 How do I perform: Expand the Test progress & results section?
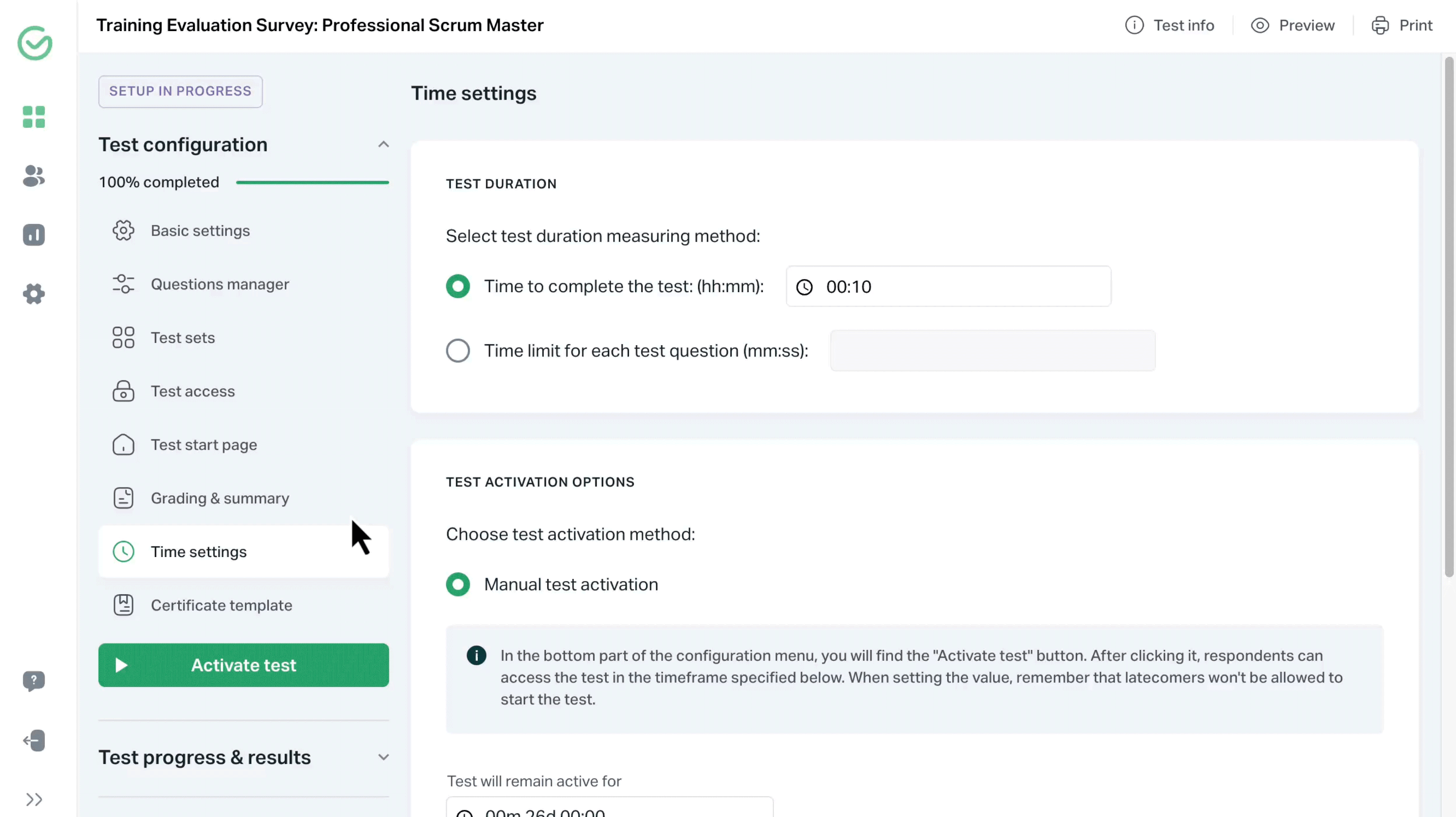point(384,757)
